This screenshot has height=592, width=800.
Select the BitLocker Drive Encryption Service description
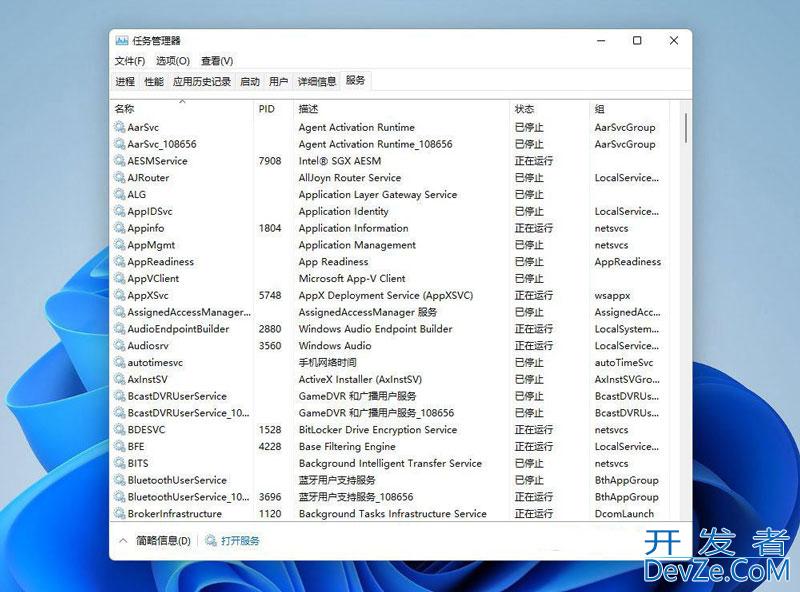(378, 430)
